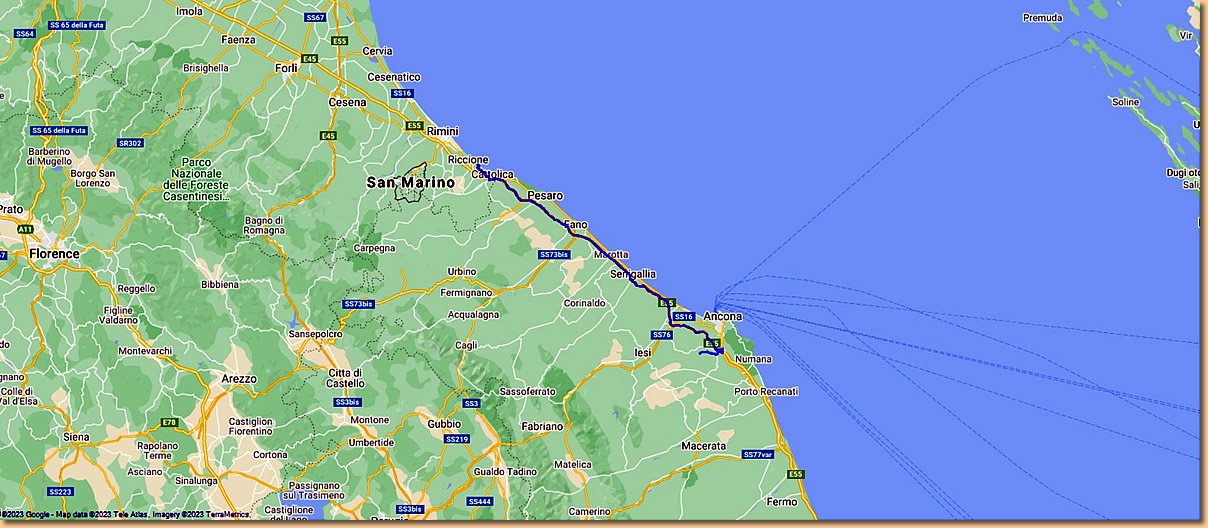This screenshot has width=1208, height=528.
Task: Click the SS64 road shield
Action: pyautogui.click(x=25, y=34)
